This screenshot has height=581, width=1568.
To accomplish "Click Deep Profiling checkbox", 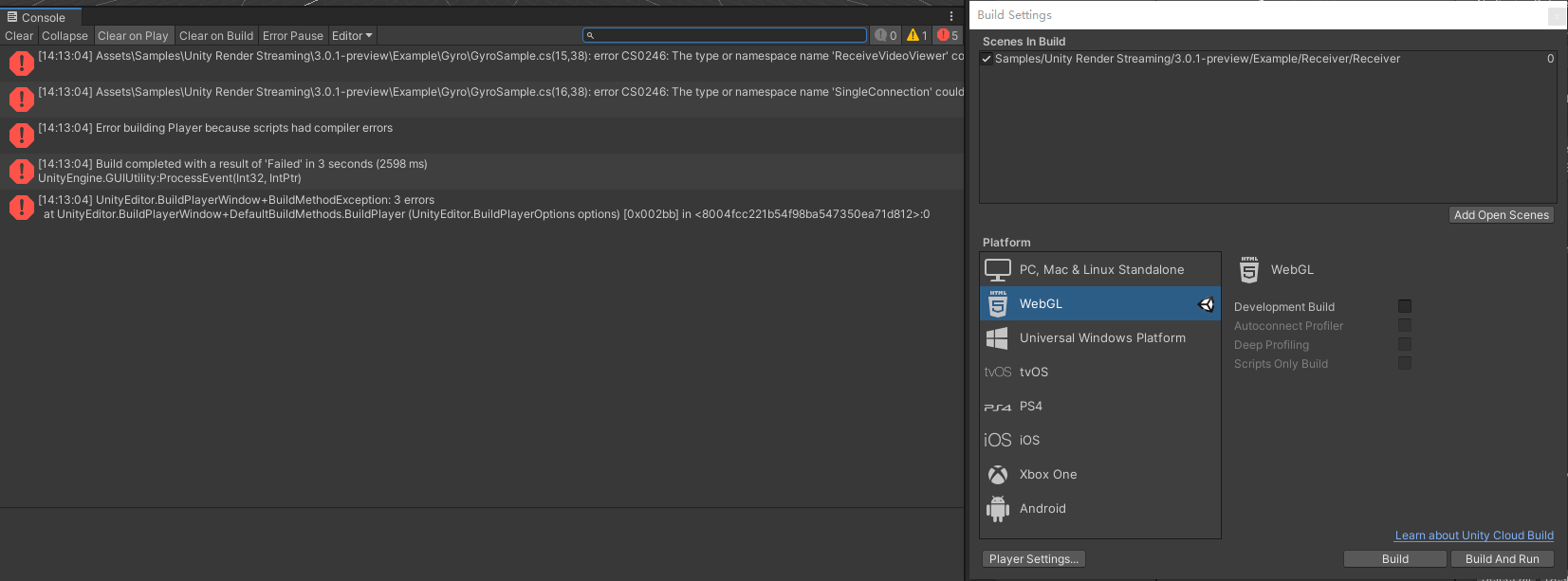I will (x=1405, y=344).
